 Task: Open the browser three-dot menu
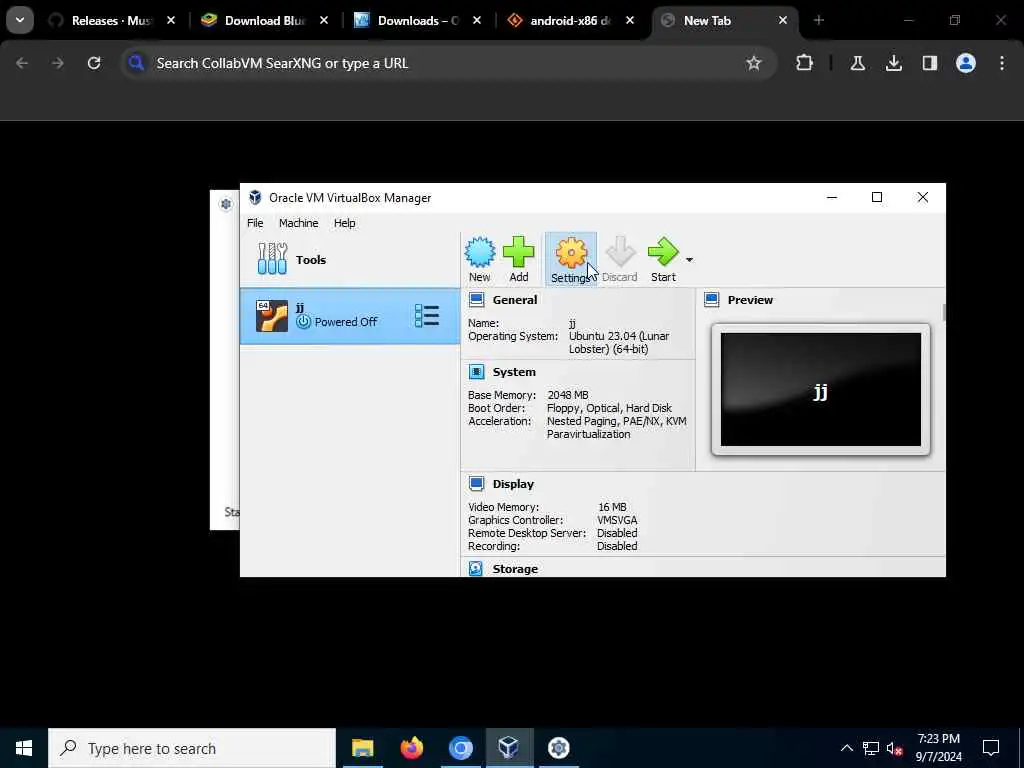(x=1002, y=63)
